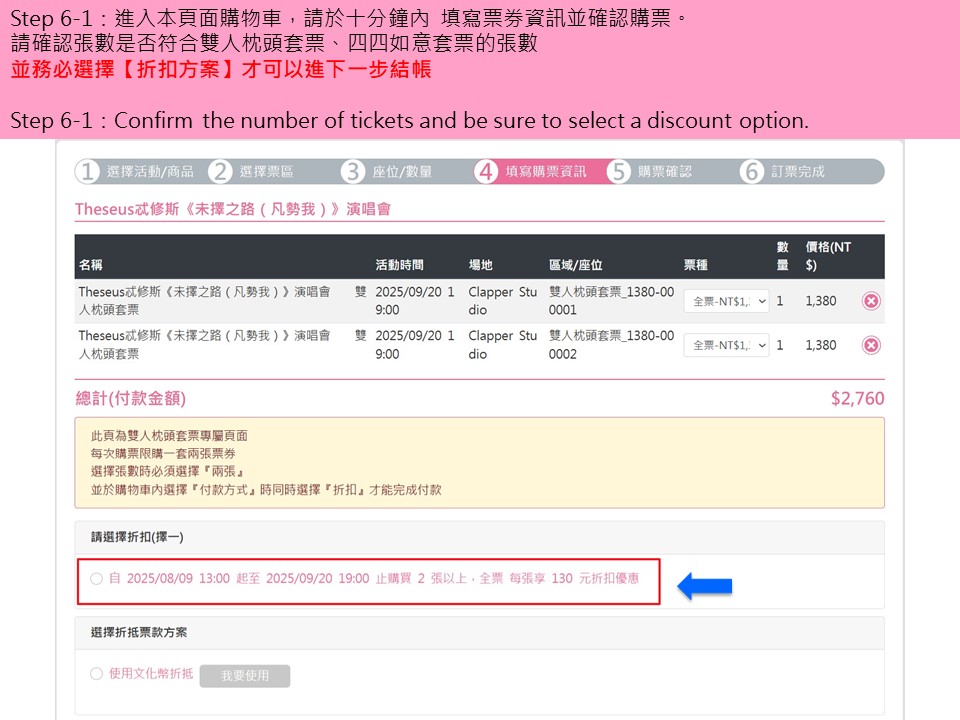960x720 pixels.
Task: Switch to 座位/數量 step tab
Action: pyautogui.click(x=402, y=172)
